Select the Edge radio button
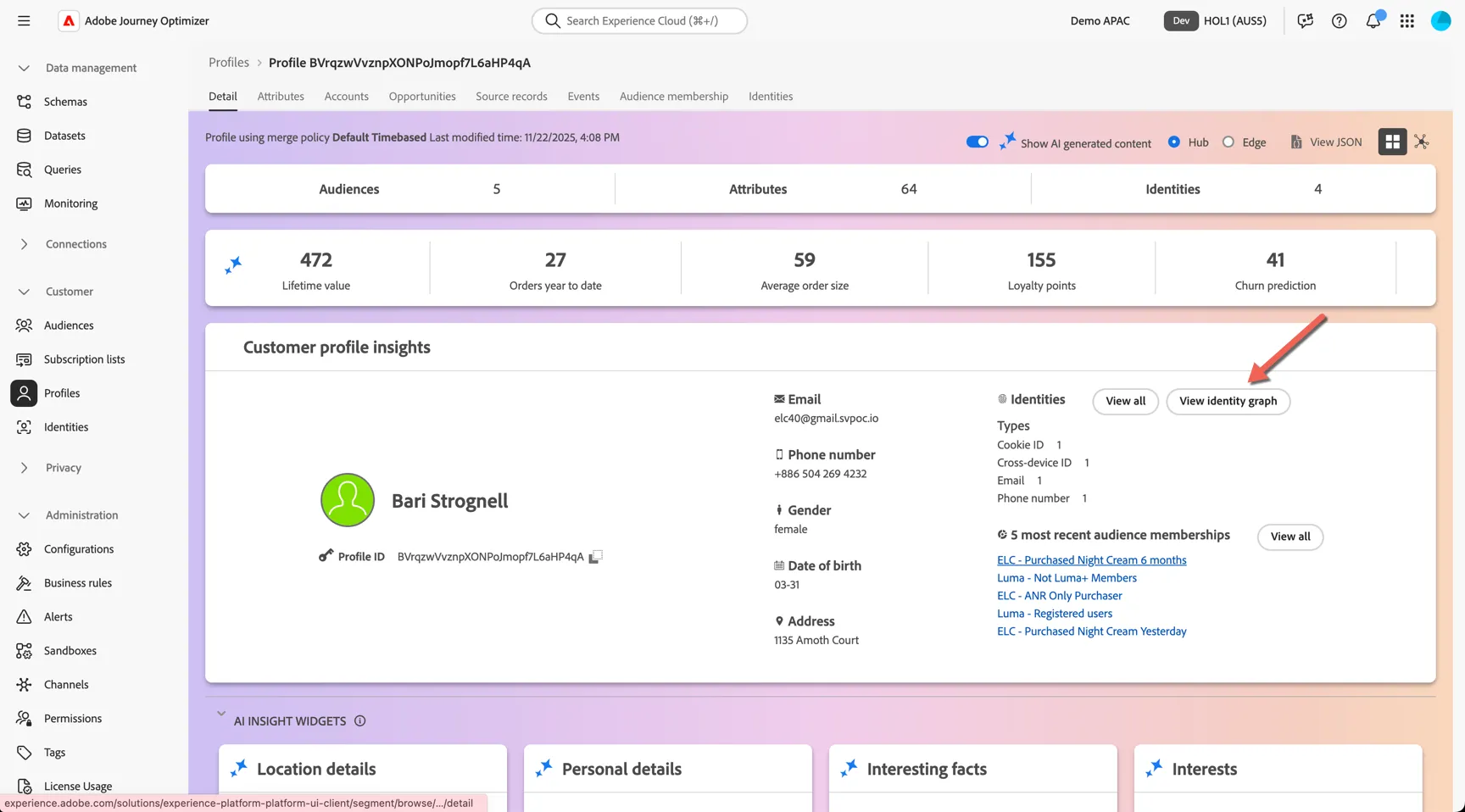The height and width of the screenshot is (812, 1465). point(1228,142)
